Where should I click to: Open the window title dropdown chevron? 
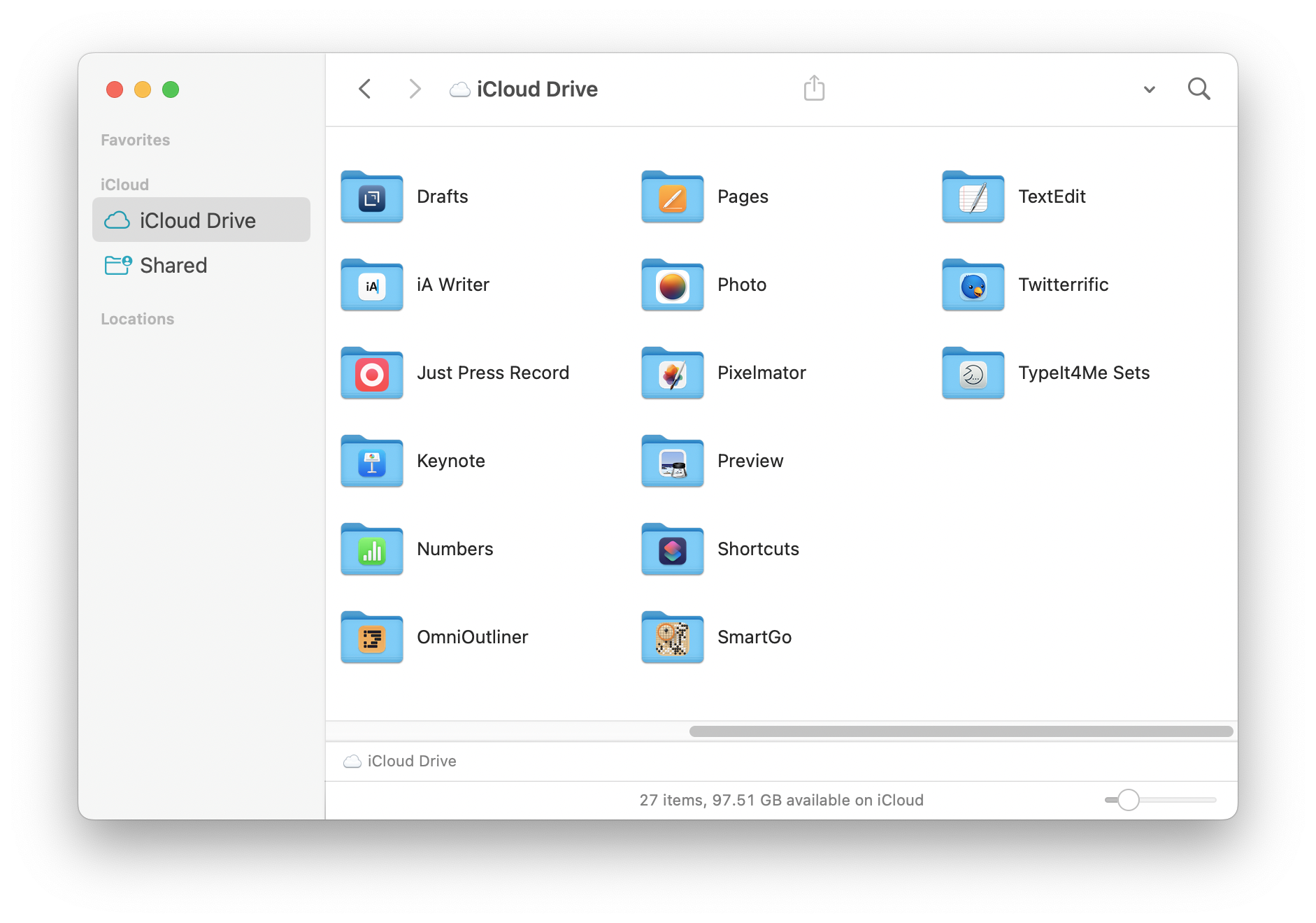click(x=1149, y=90)
